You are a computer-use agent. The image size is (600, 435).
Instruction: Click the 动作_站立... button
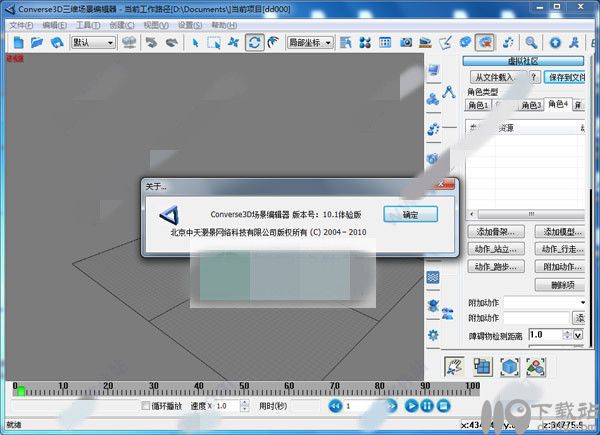(x=496, y=249)
